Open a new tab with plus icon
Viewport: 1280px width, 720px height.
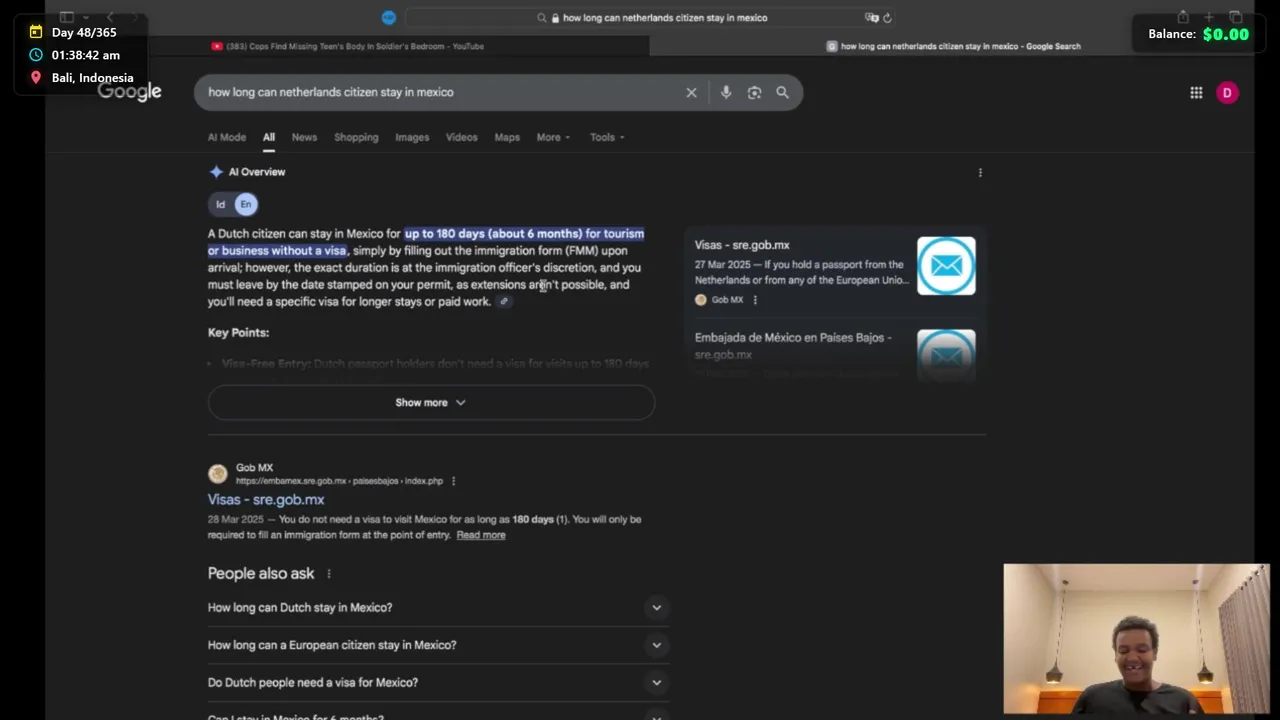(x=1209, y=17)
